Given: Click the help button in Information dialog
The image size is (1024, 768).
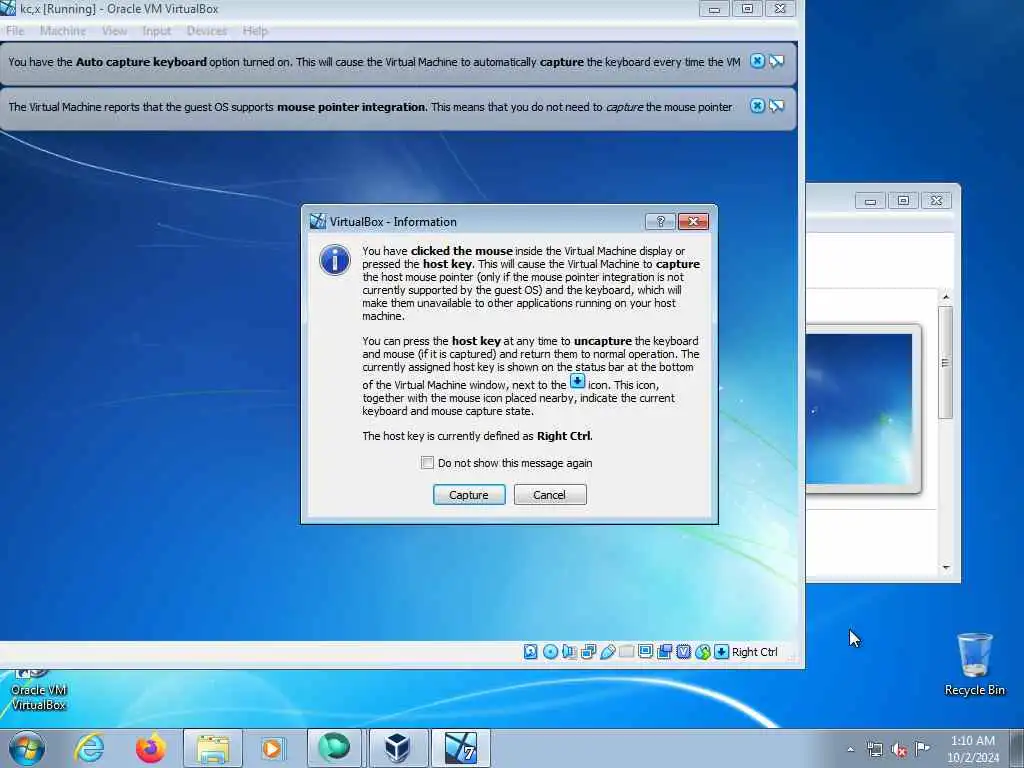Looking at the screenshot, I should click(x=660, y=221).
